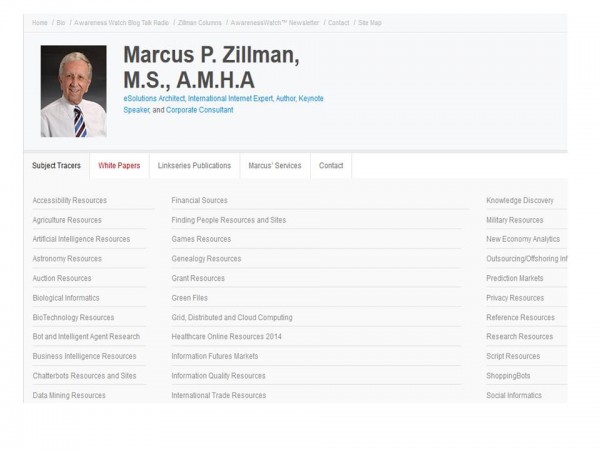
Task: Open Awareness Watch Blog Talk Radio link
Action: click(x=121, y=23)
